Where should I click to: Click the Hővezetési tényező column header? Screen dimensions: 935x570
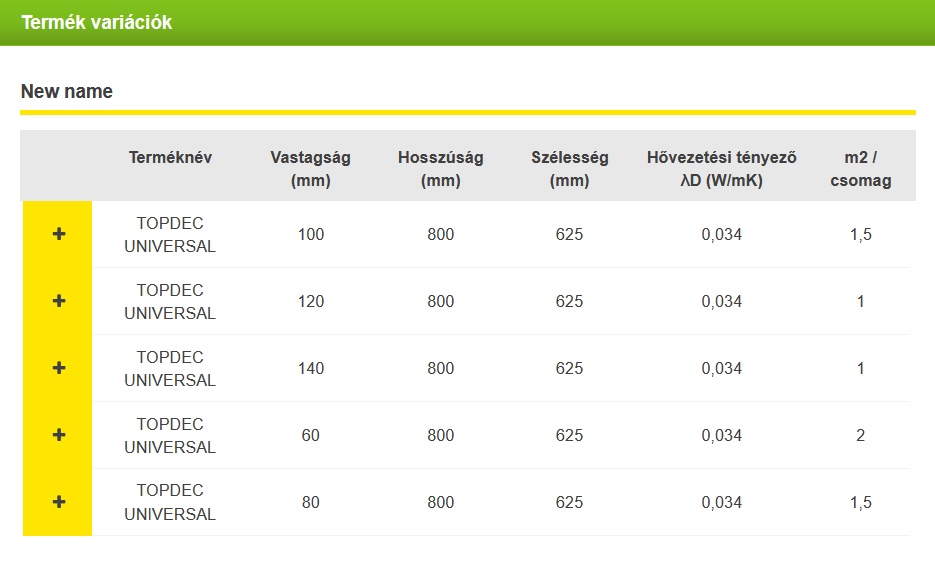pyautogui.click(x=721, y=169)
